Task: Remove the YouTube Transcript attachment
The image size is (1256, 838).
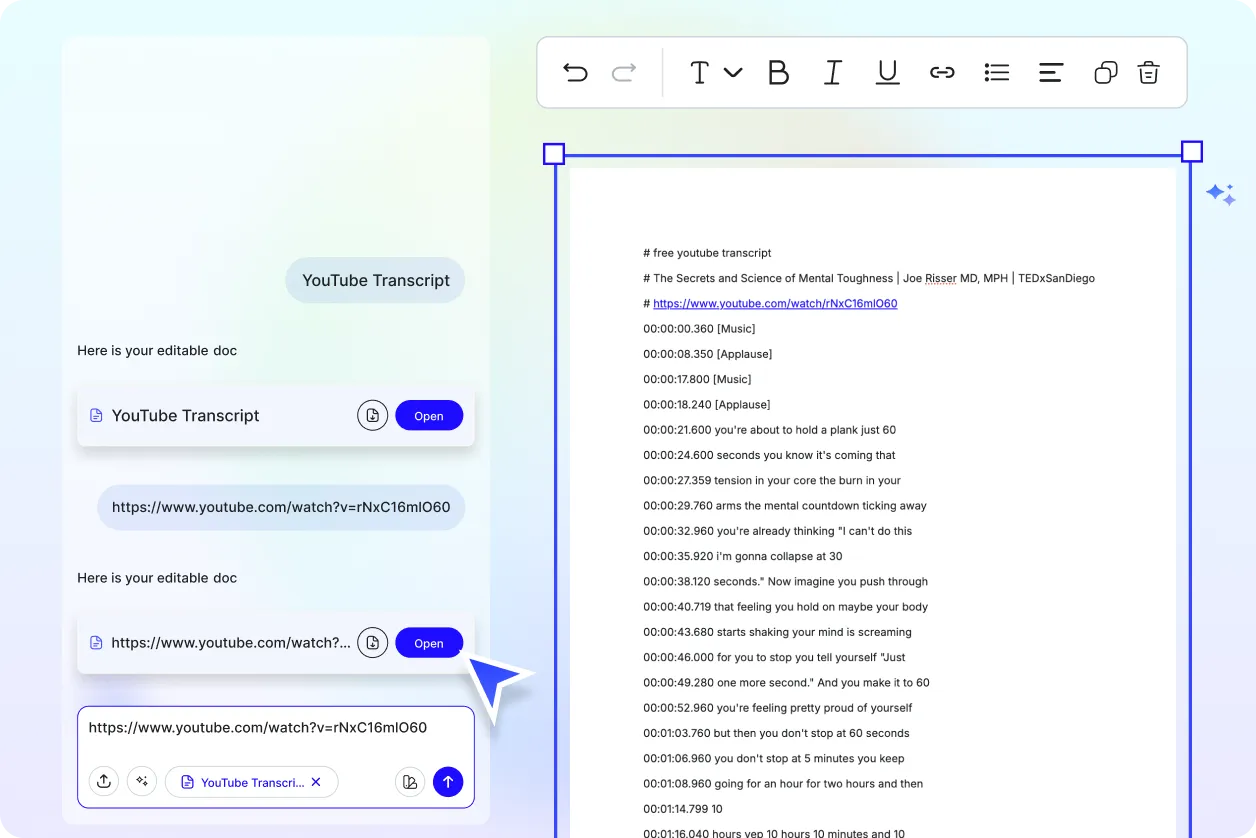Action: coord(317,782)
